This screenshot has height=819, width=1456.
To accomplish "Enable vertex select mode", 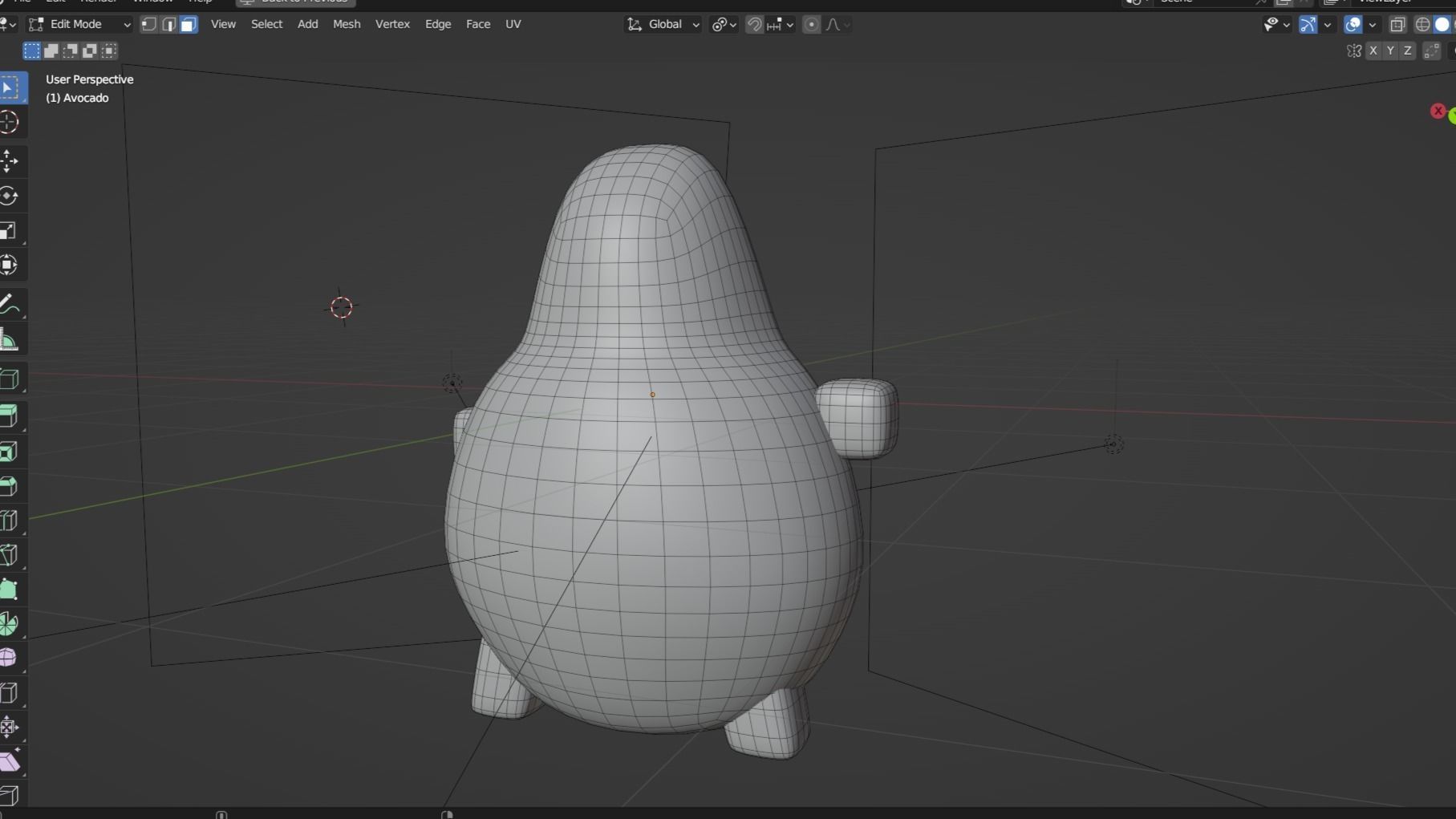I will pyautogui.click(x=149, y=24).
